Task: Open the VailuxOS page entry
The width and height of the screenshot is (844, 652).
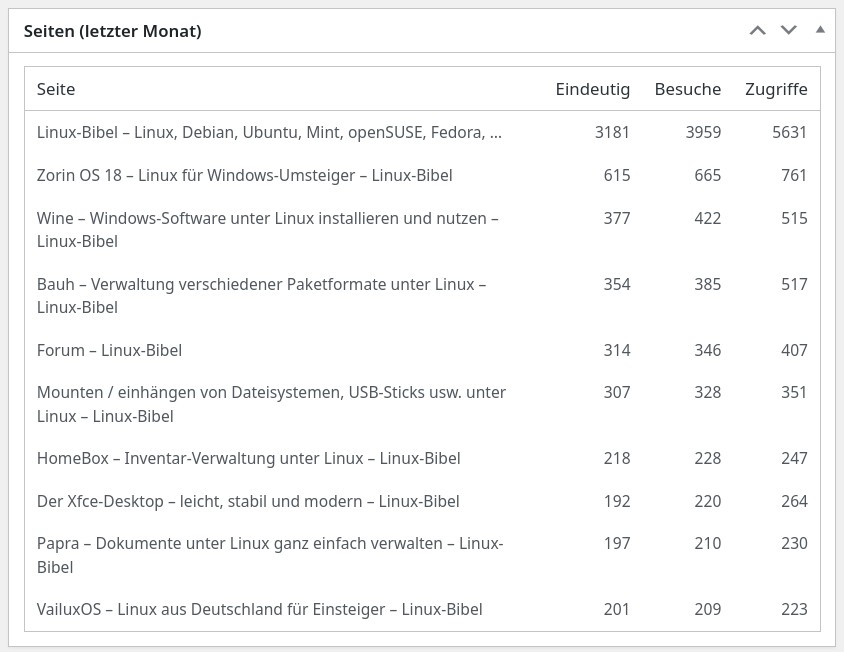Action: point(259,609)
